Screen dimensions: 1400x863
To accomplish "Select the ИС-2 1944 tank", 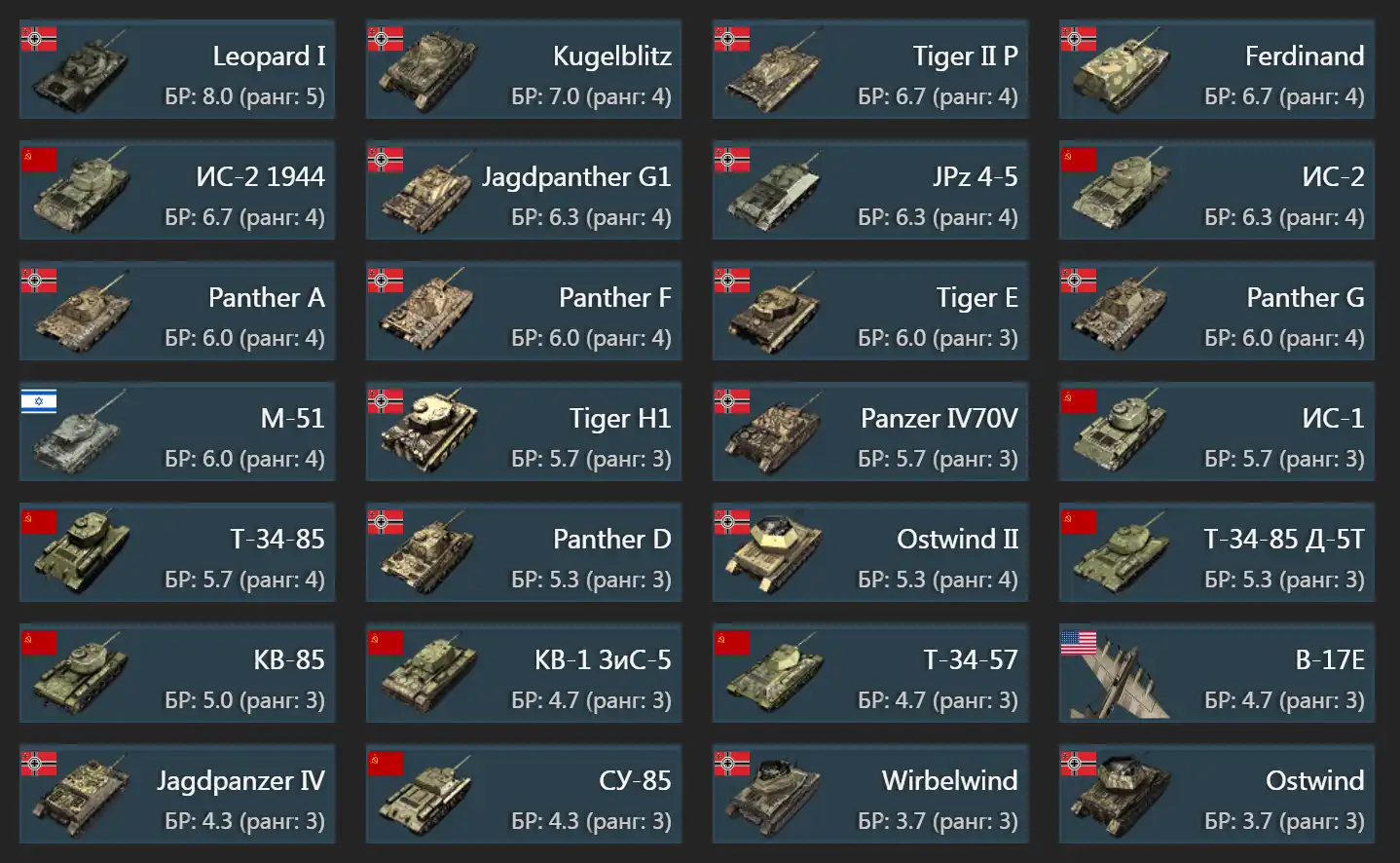I will (177, 190).
